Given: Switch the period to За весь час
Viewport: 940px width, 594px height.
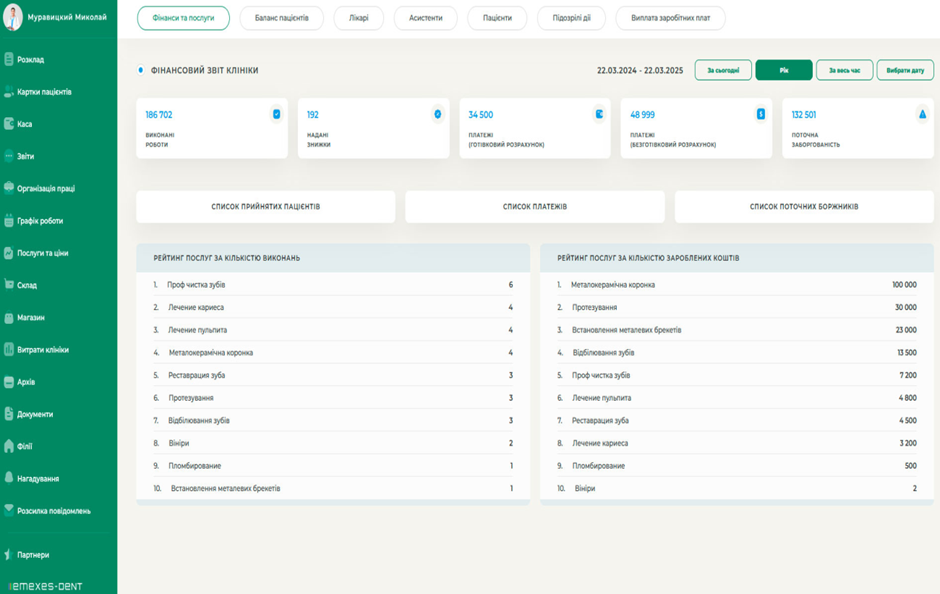Looking at the screenshot, I should click(844, 71).
